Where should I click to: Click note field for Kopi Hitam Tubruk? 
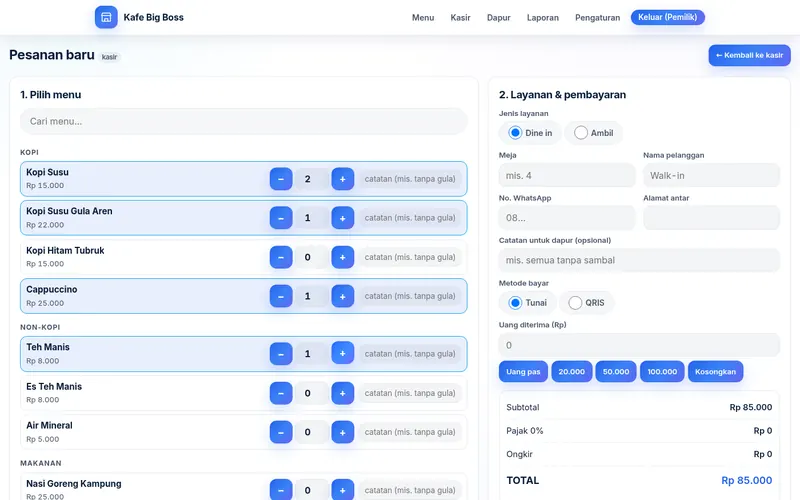pos(410,257)
